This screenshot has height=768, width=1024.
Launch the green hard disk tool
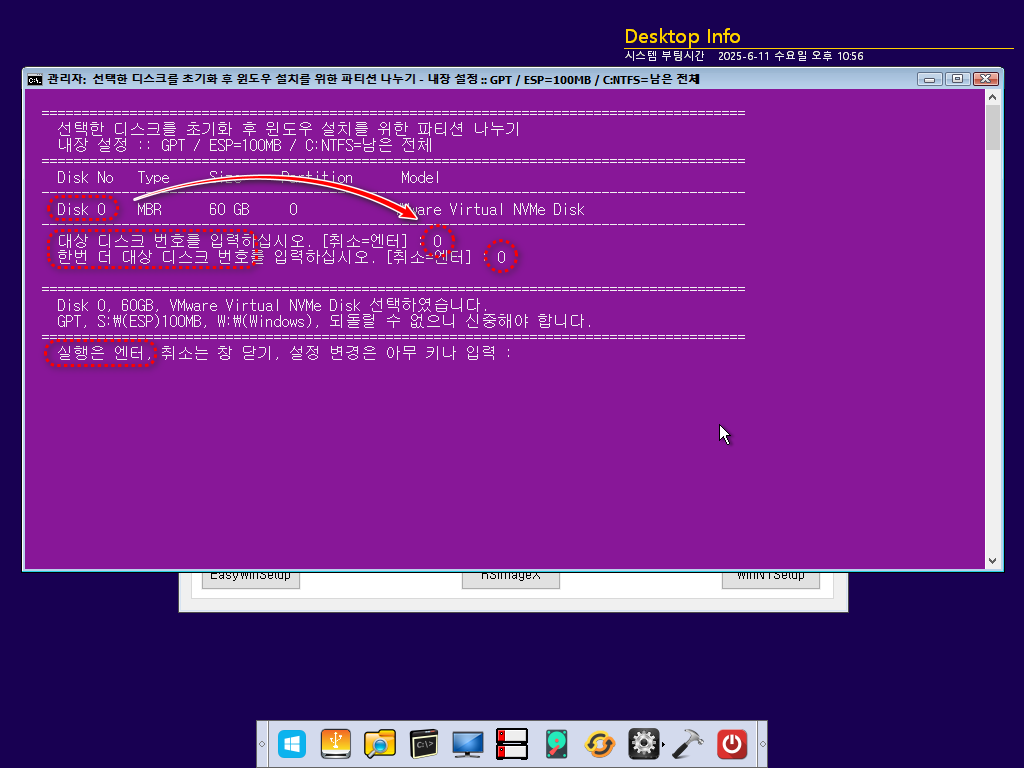click(556, 744)
